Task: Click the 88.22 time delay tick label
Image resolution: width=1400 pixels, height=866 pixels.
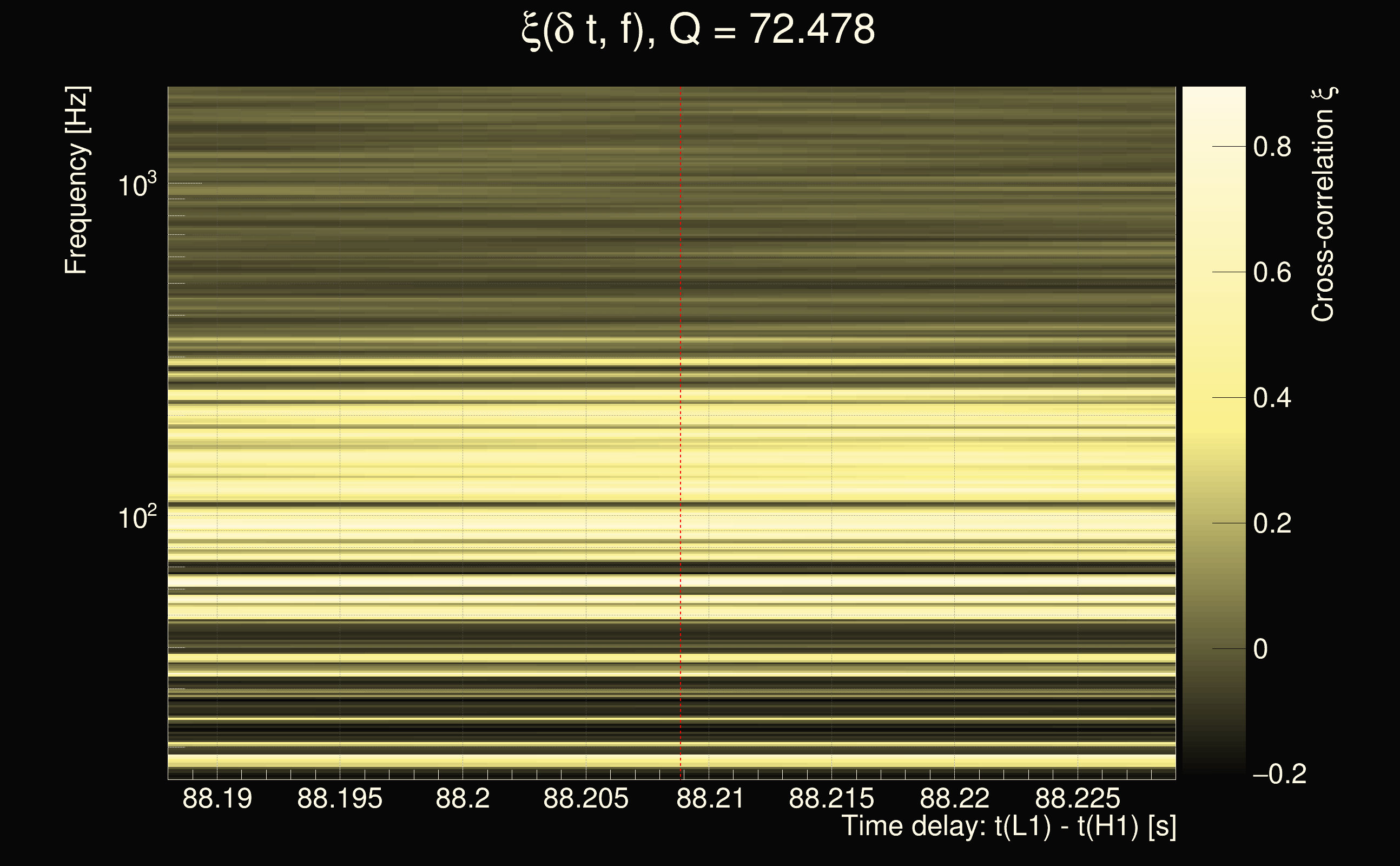Action: (954, 798)
